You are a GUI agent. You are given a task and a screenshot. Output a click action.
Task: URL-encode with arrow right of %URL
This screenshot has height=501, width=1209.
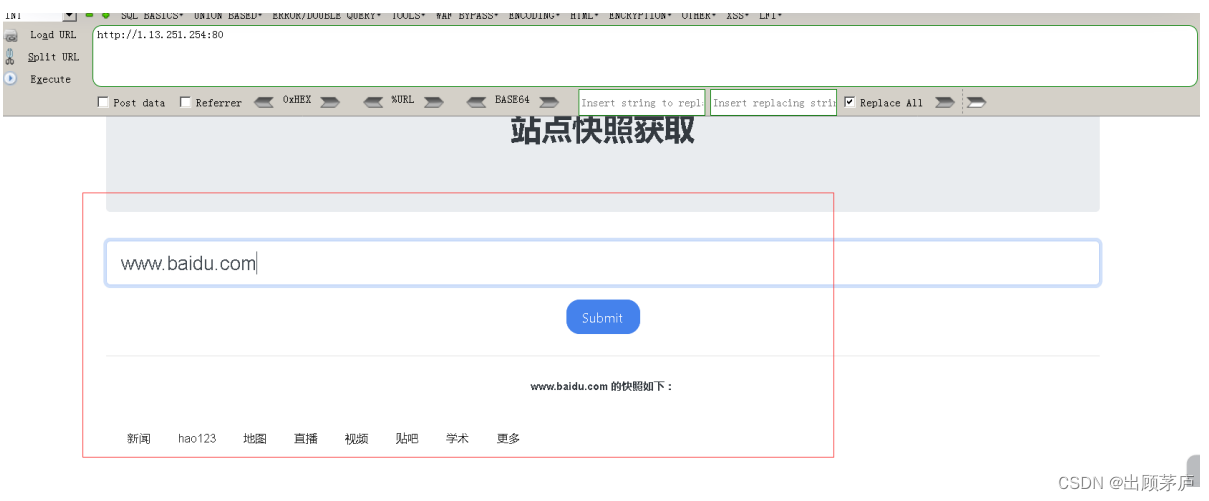[x=433, y=102]
